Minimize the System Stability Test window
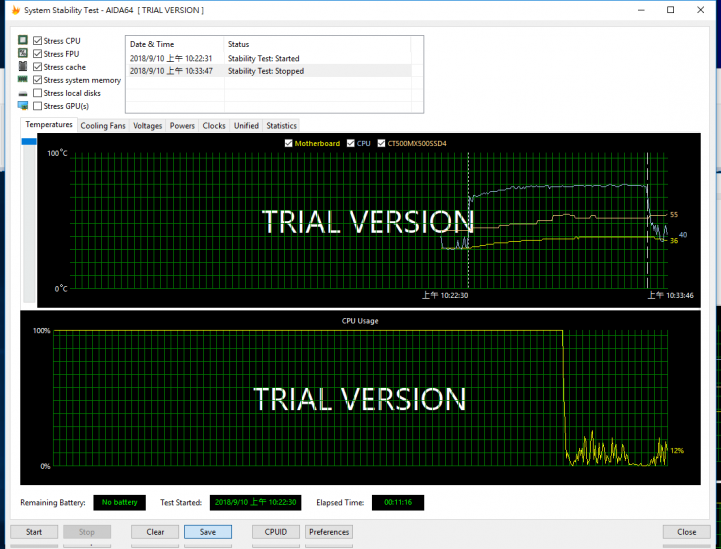Screen dimensions: 721x549 641,10
